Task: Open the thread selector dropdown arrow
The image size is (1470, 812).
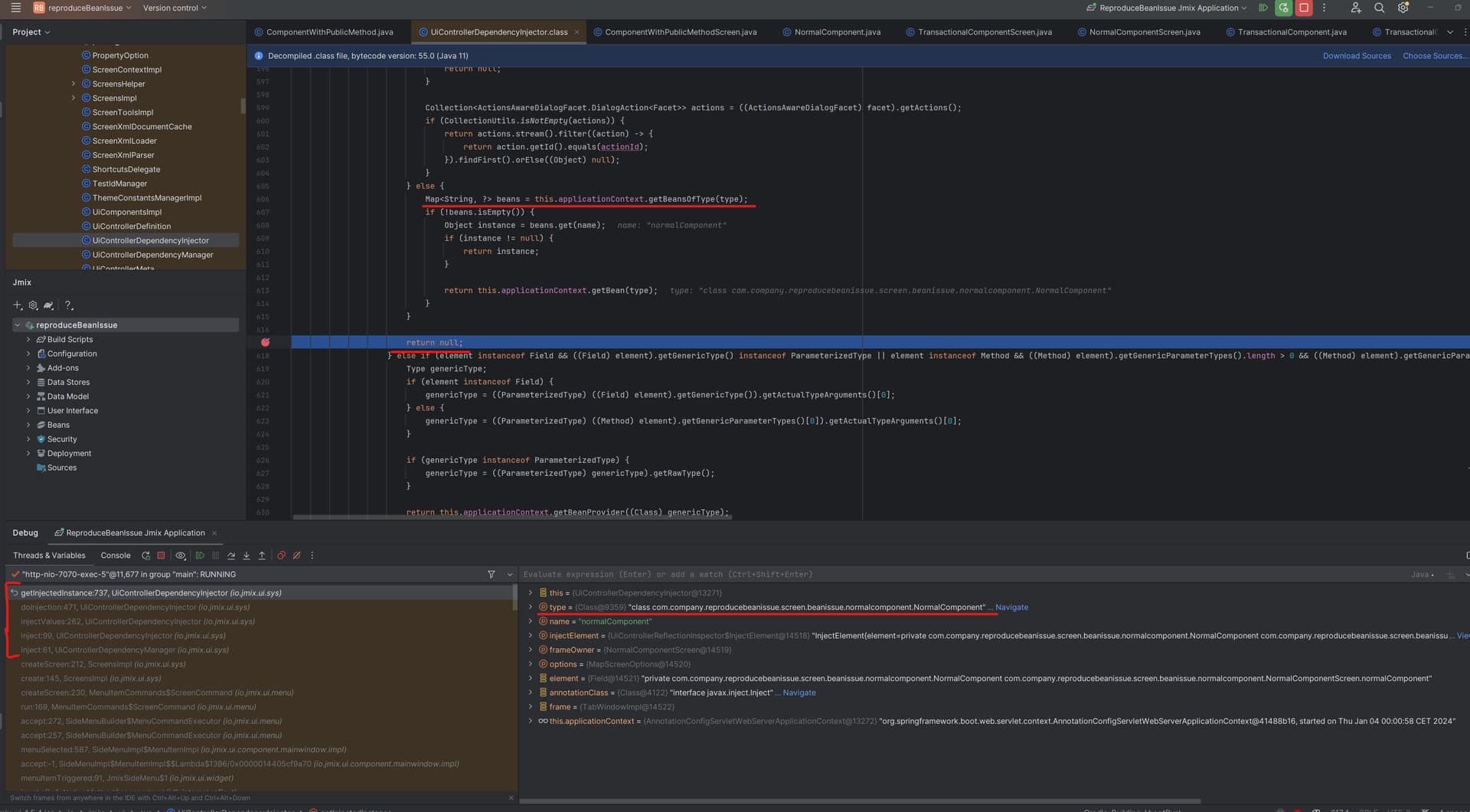Action: tap(510, 574)
